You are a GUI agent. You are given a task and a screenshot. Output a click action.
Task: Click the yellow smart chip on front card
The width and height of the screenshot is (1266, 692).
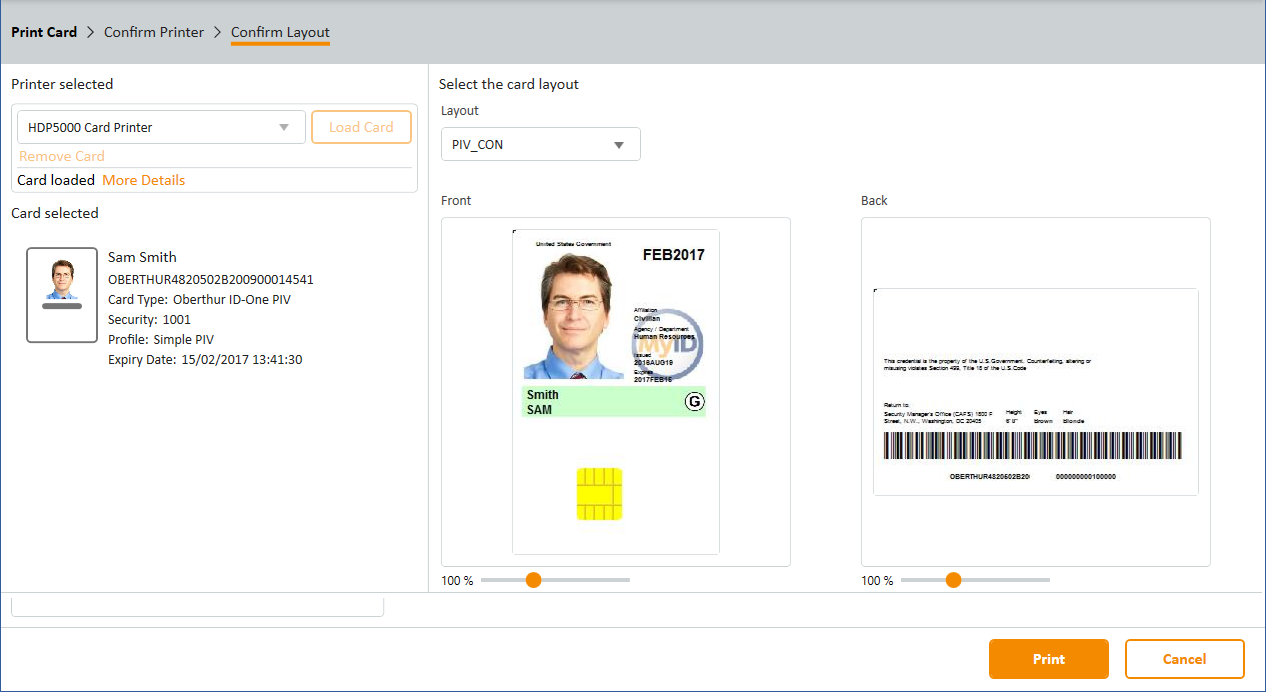(x=599, y=494)
